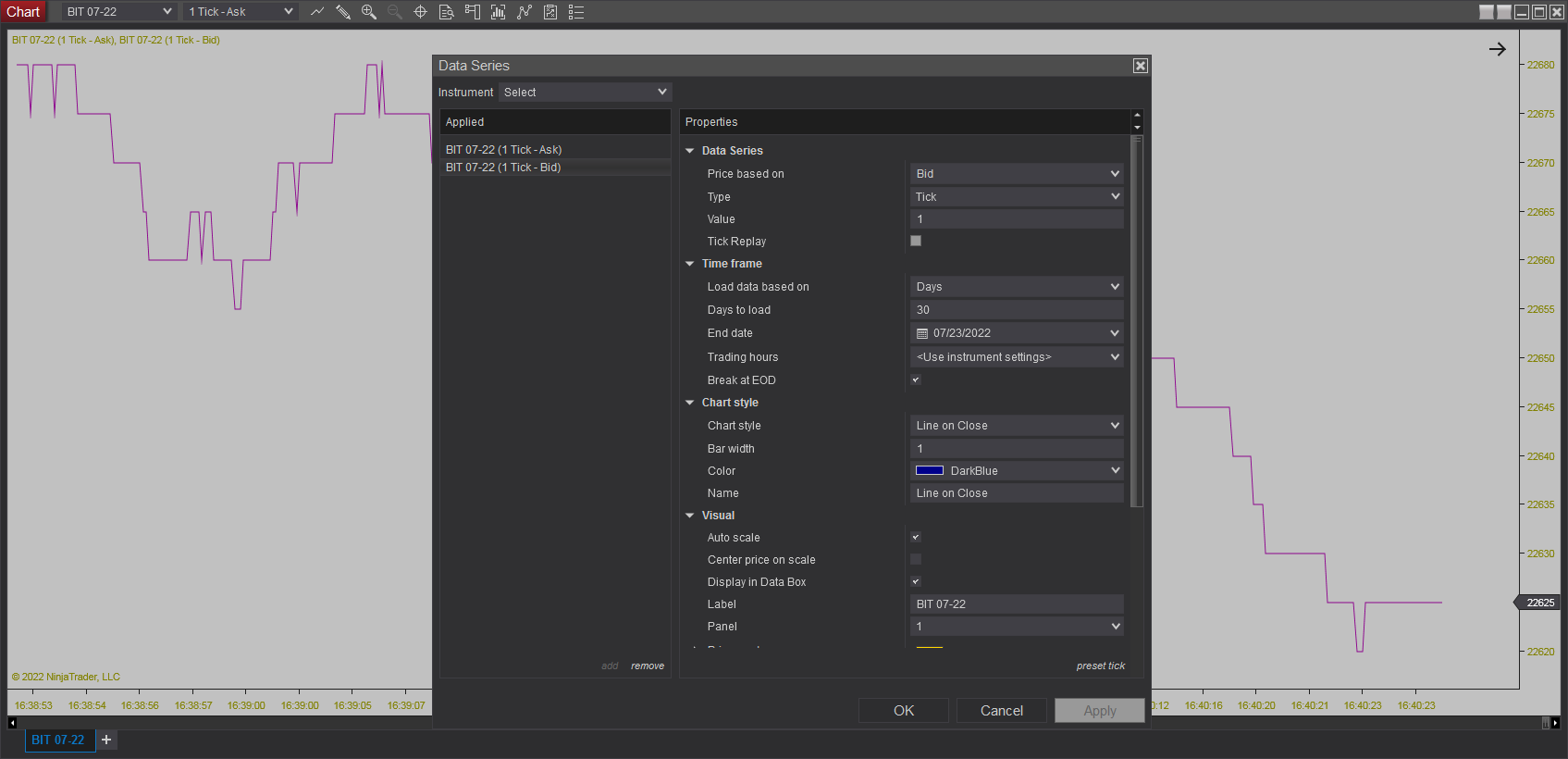This screenshot has width=1568, height=759.
Task: Toggle the Break at EOD checkbox
Action: (916, 379)
